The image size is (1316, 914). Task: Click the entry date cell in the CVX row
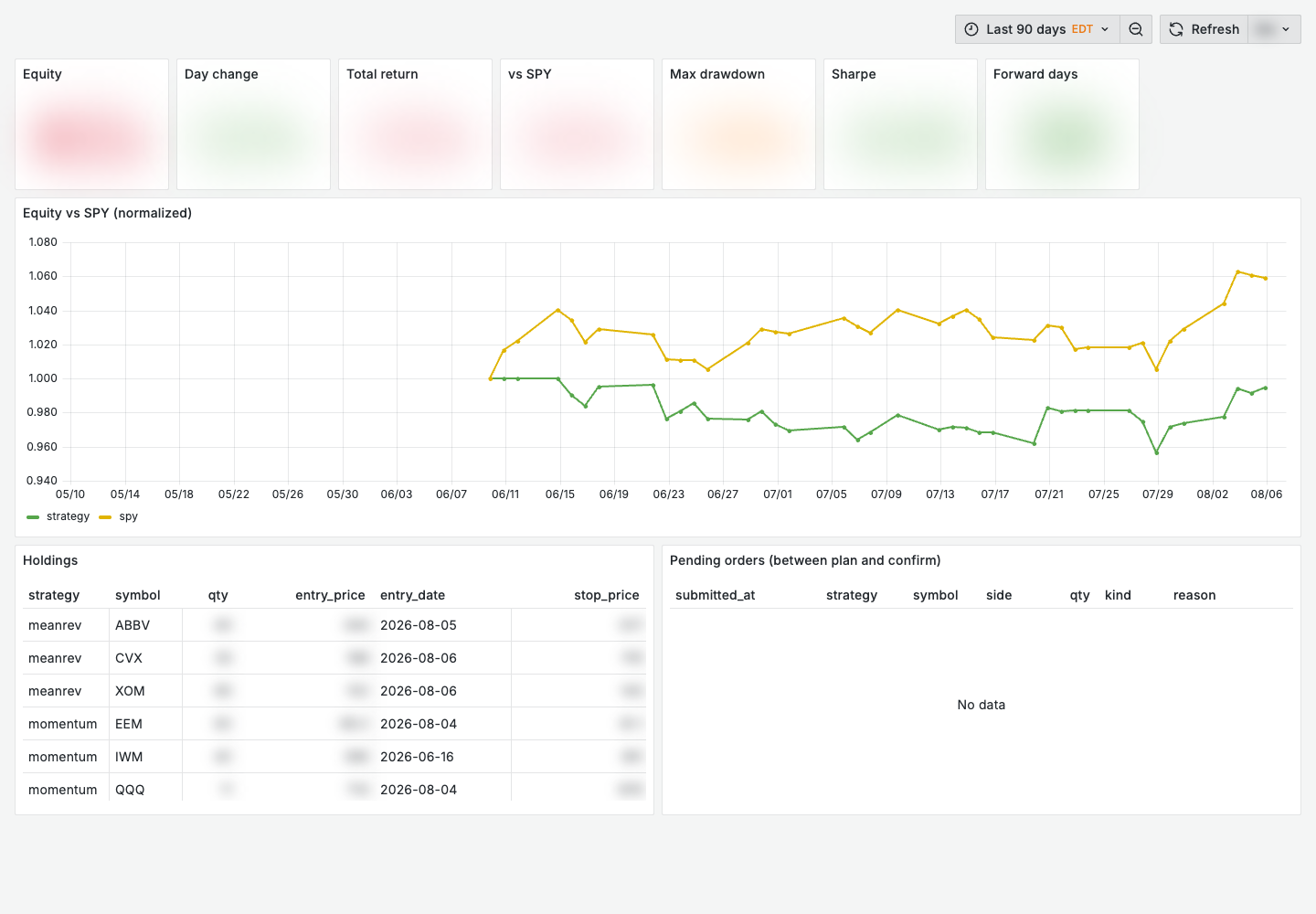(x=443, y=658)
